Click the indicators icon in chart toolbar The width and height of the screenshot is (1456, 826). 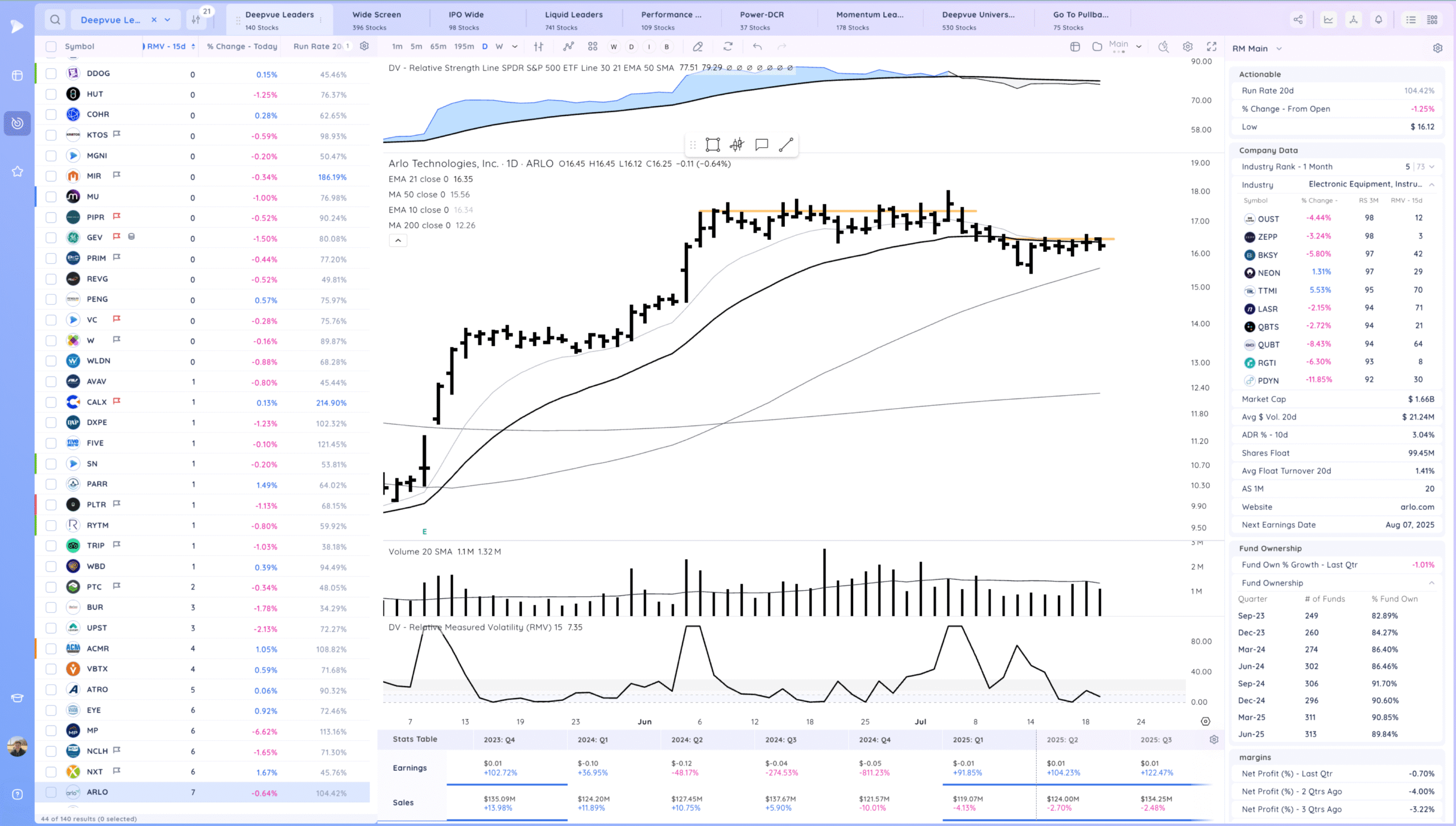point(568,47)
